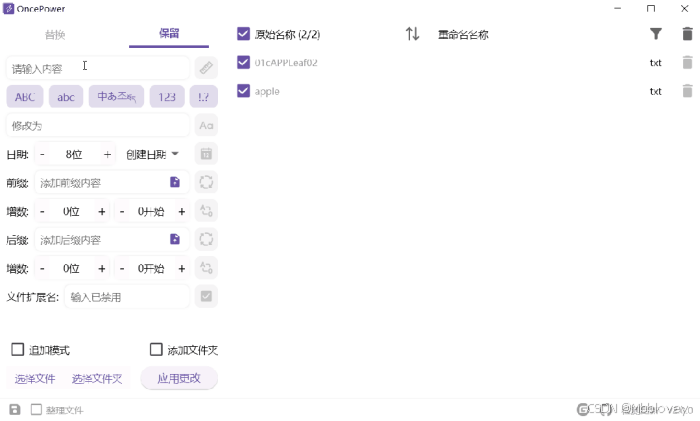Decrease prefix increment digits (0位)

(42, 211)
